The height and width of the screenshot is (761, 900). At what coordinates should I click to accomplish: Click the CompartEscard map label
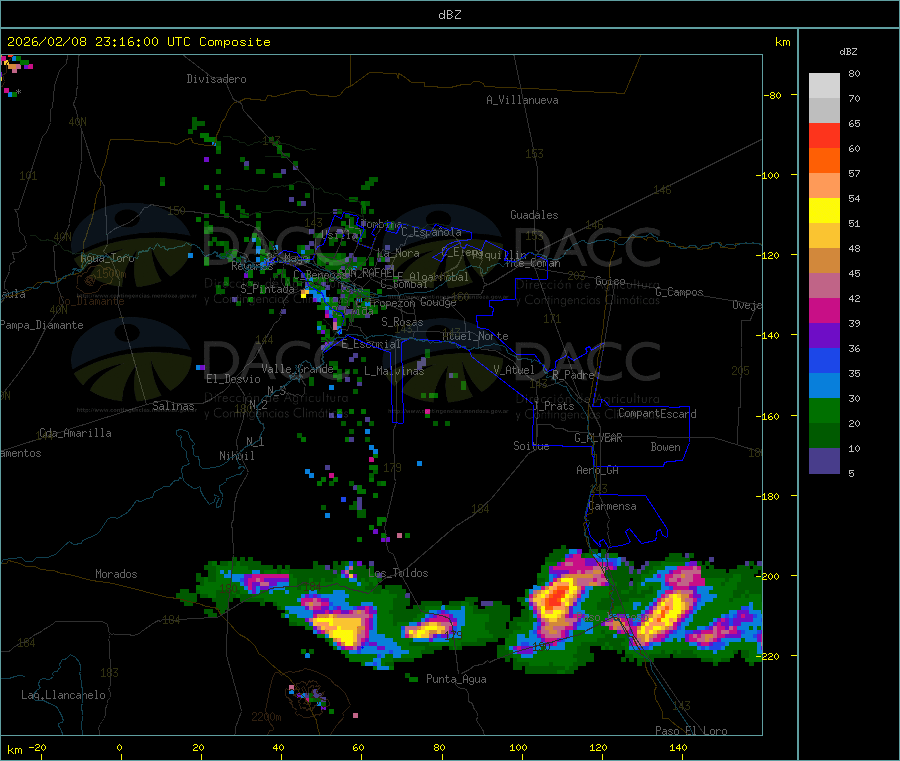pyautogui.click(x=657, y=414)
